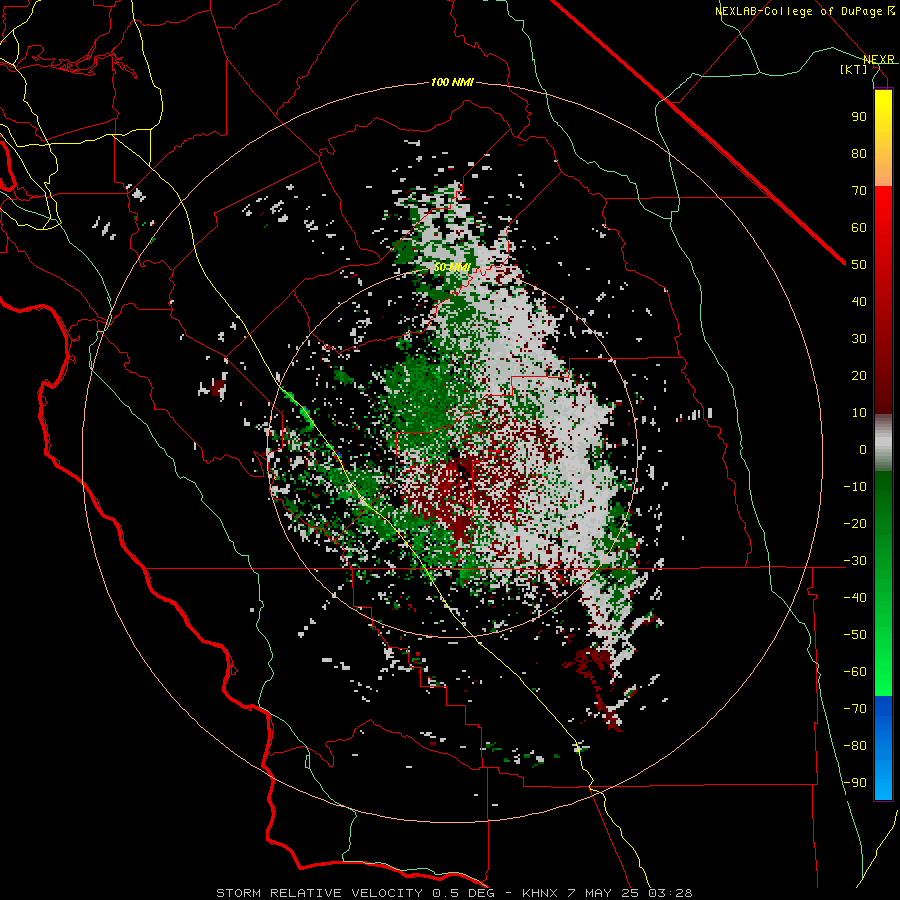Click the [KT] units label

pos(854,69)
